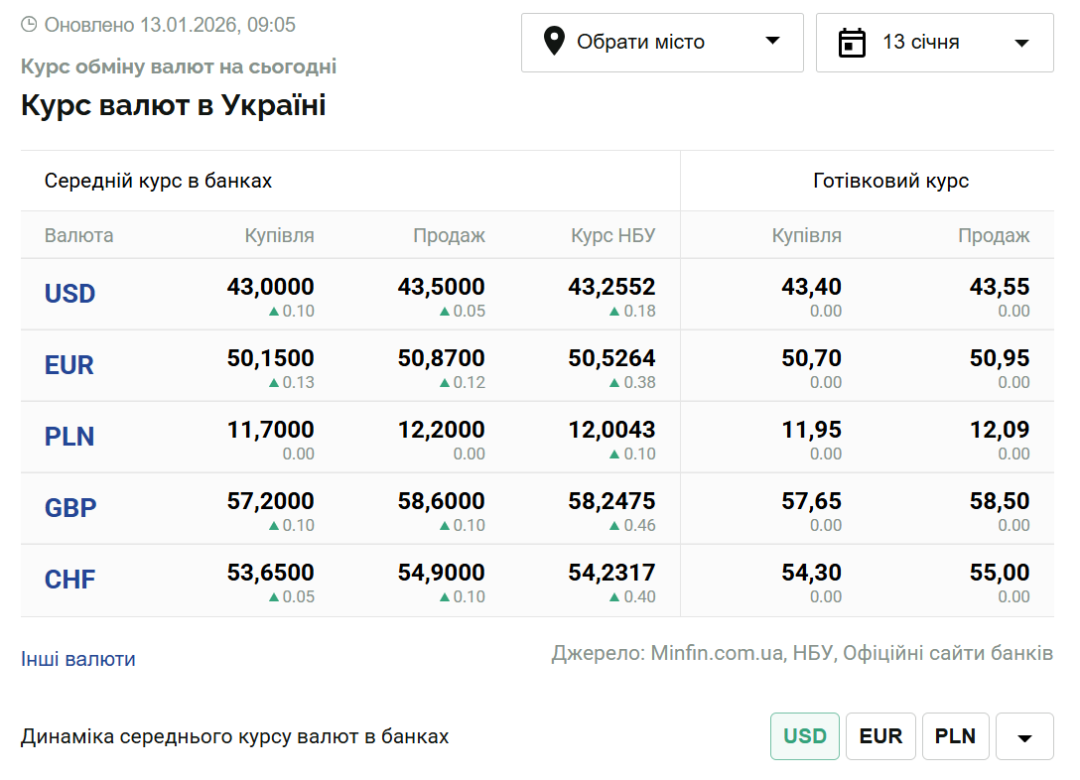Click USD bank buy rate 43,0000
This screenshot has height=780, width=1080.
(270, 287)
